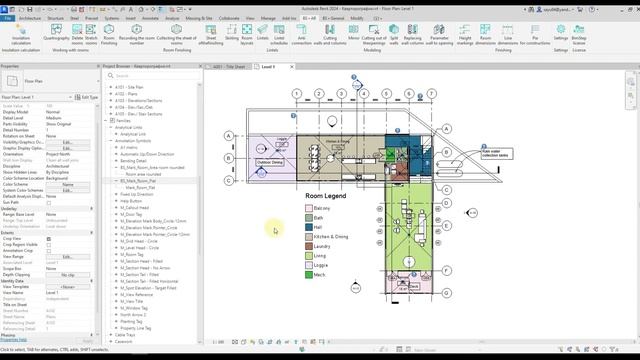Open the Room dimensions tool
Image resolution: width=640 pixels, height=360 pixels.
(485, 34)
